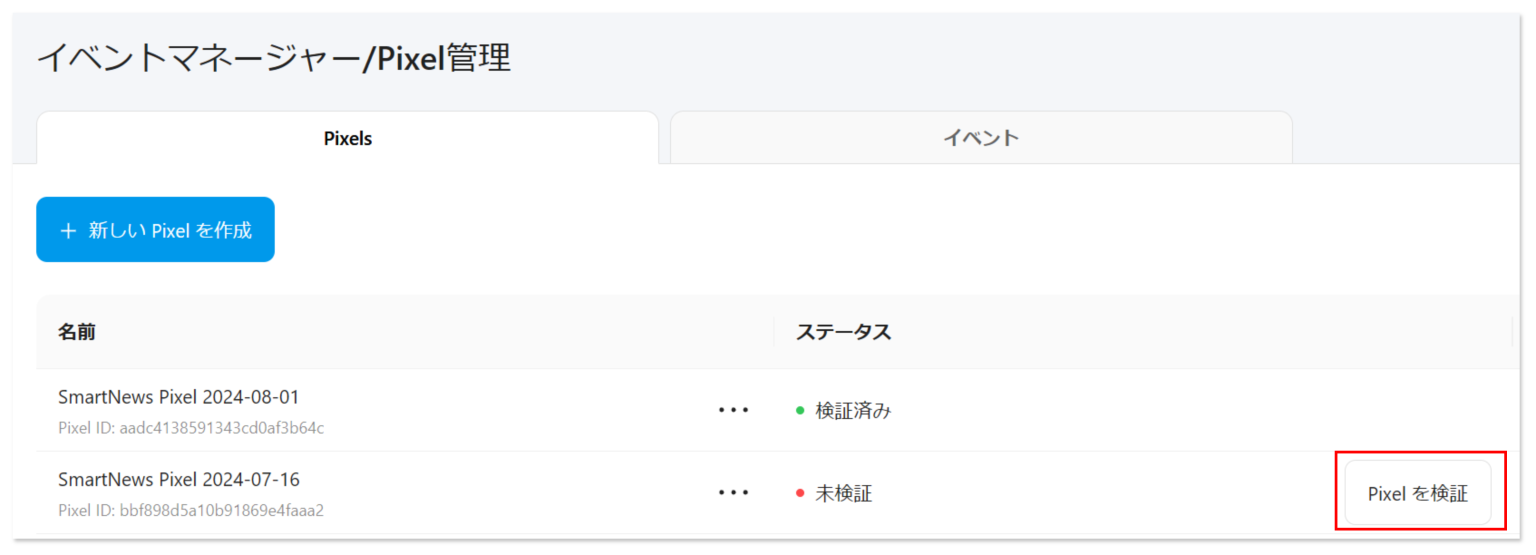Click the red status dot beside 未検証
The width and height of the screenshot is (1536, 555).
point(800,493)
